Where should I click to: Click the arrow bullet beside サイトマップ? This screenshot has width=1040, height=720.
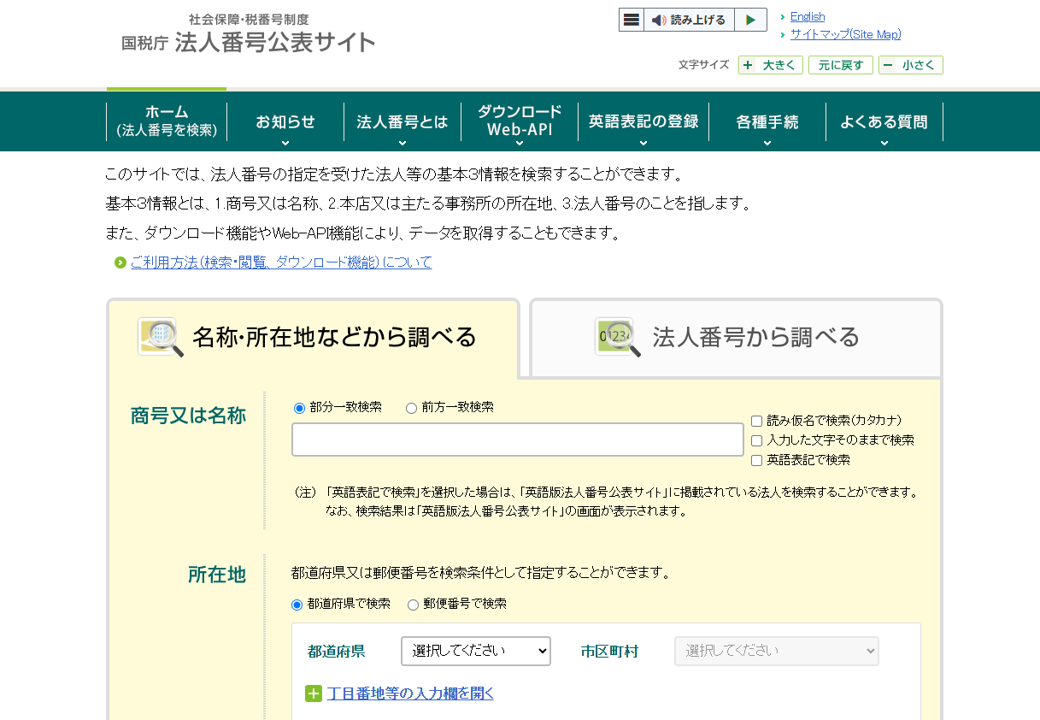click(783, 34)
